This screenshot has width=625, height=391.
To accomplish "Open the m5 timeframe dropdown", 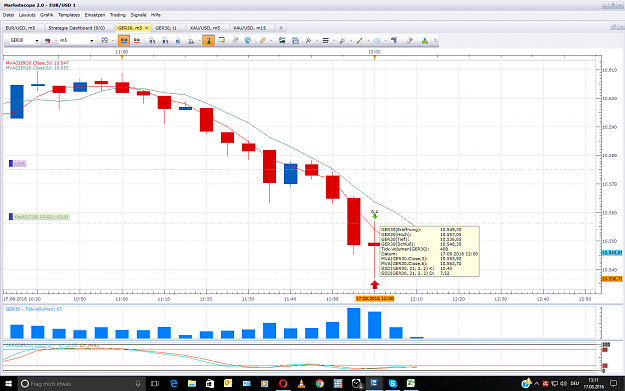I will tap(92, 41).
